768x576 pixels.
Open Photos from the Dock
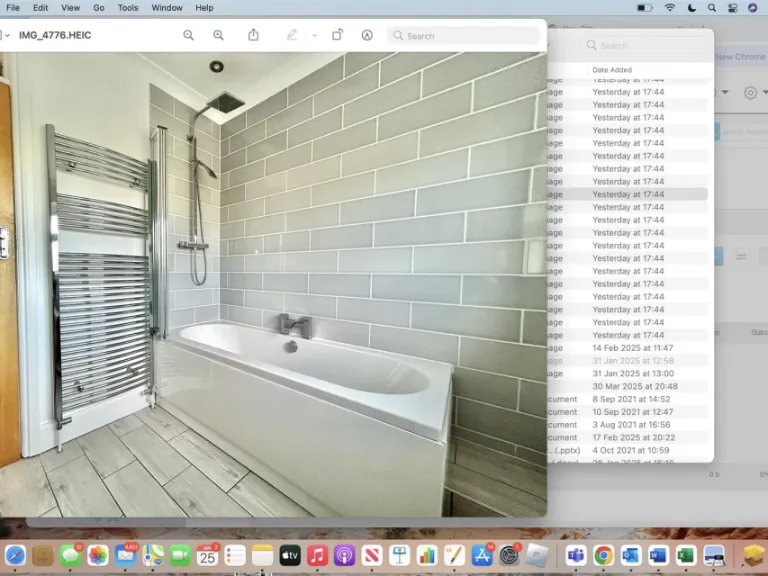[x=98, y=555]
